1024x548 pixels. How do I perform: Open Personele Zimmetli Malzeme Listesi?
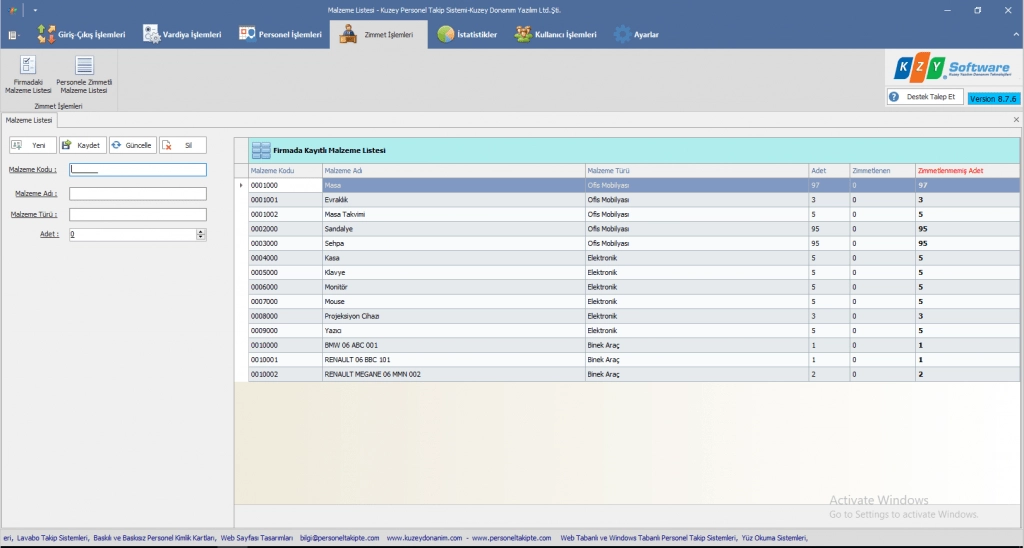[x=84, y=75]
